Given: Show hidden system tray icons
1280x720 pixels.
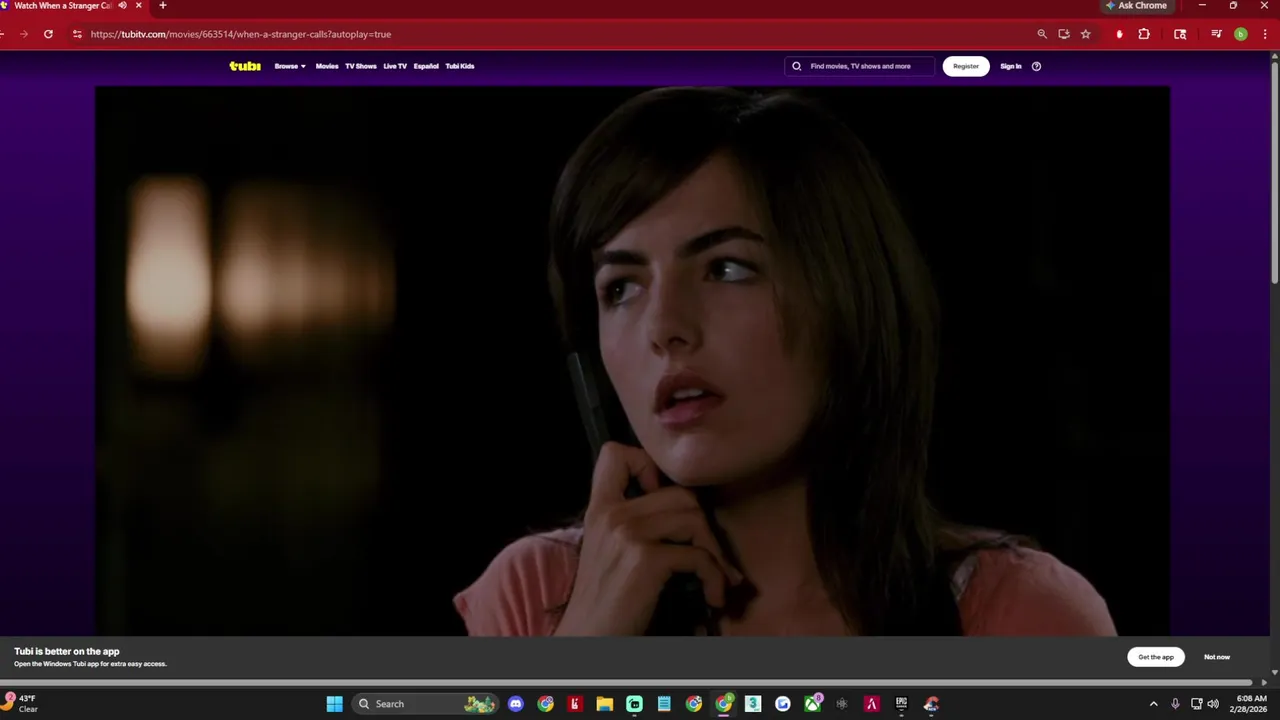Looking at the screenshot, I should click(1153, 704).
